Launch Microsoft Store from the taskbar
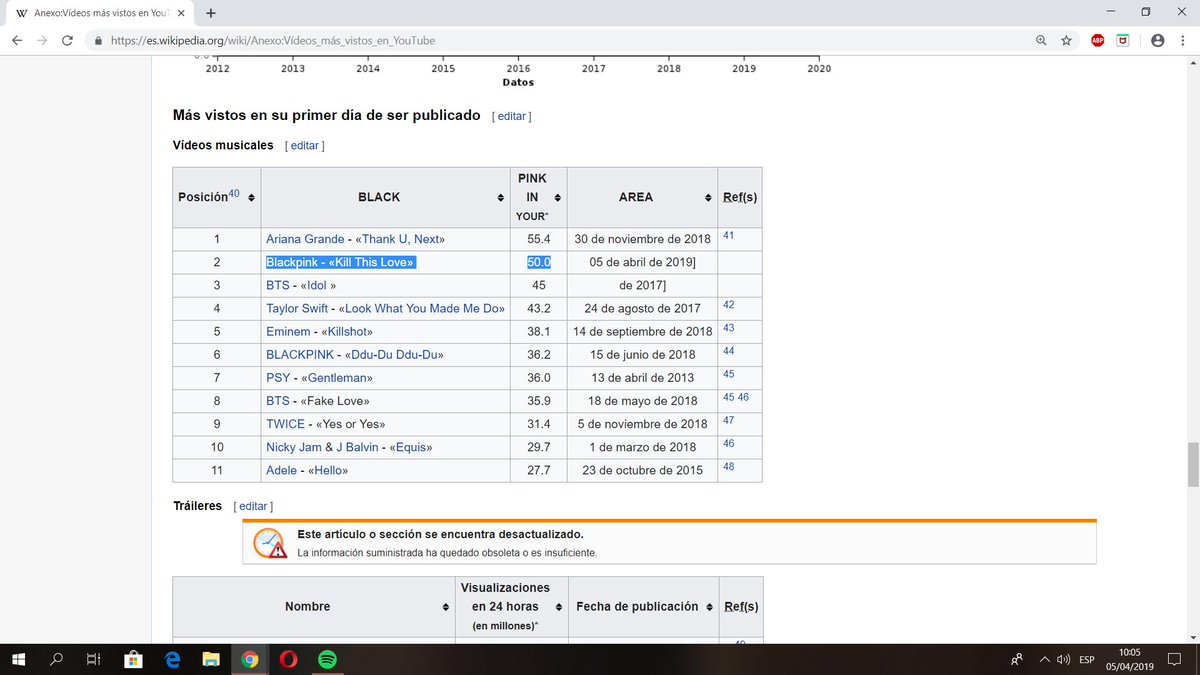 point(132,659)
